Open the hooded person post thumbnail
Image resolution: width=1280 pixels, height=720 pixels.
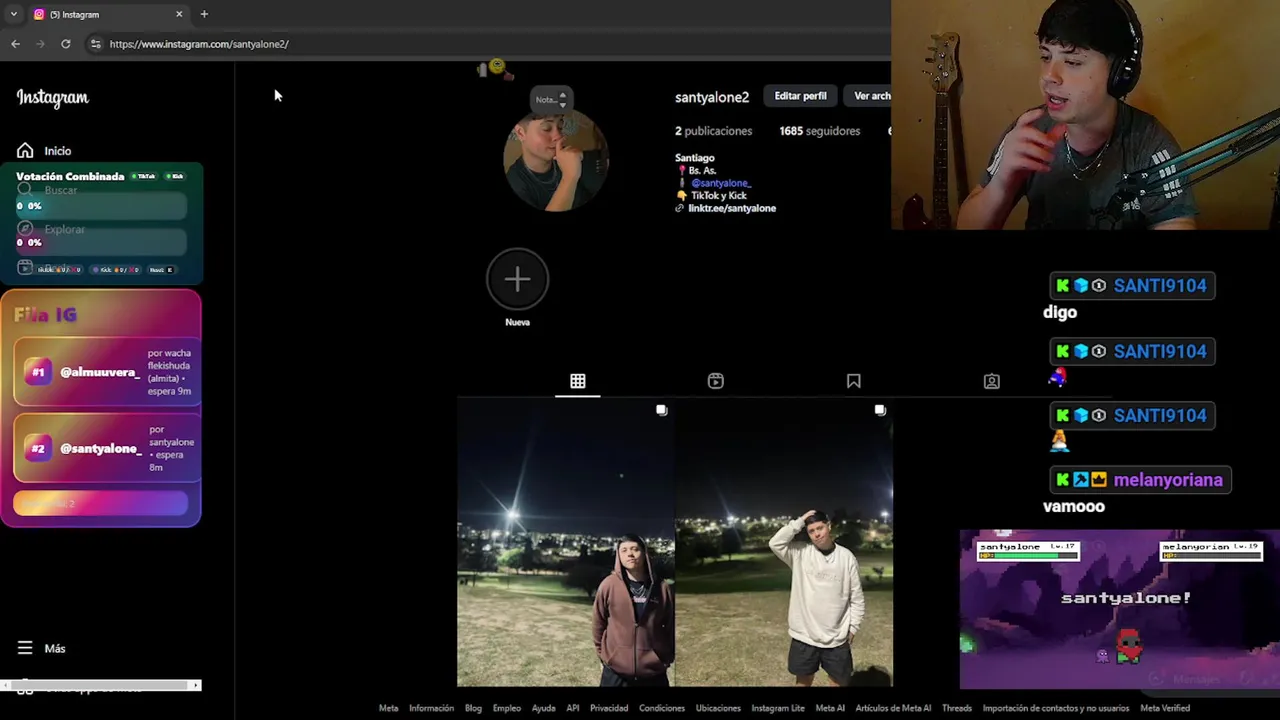click(565, 543)
